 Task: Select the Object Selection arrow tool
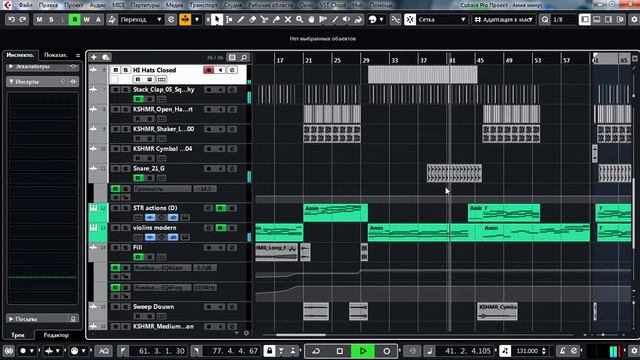217,20
